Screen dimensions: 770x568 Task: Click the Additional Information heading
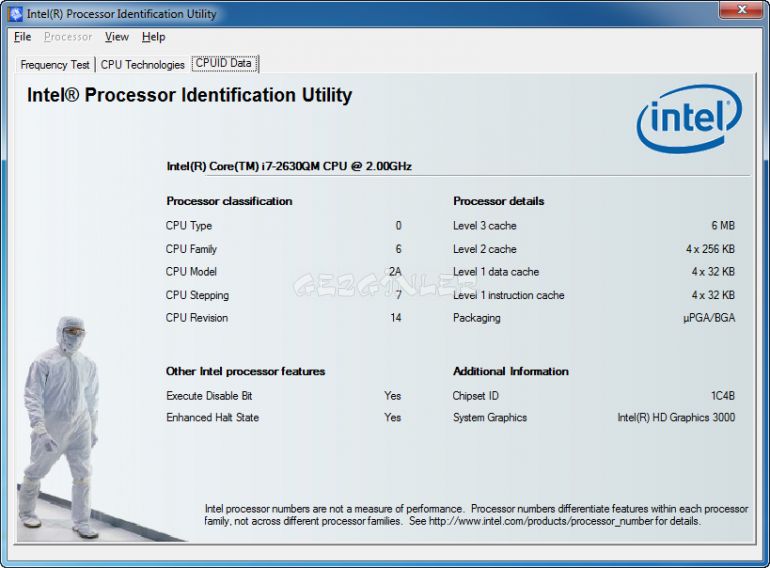click(x=511, y=371)
